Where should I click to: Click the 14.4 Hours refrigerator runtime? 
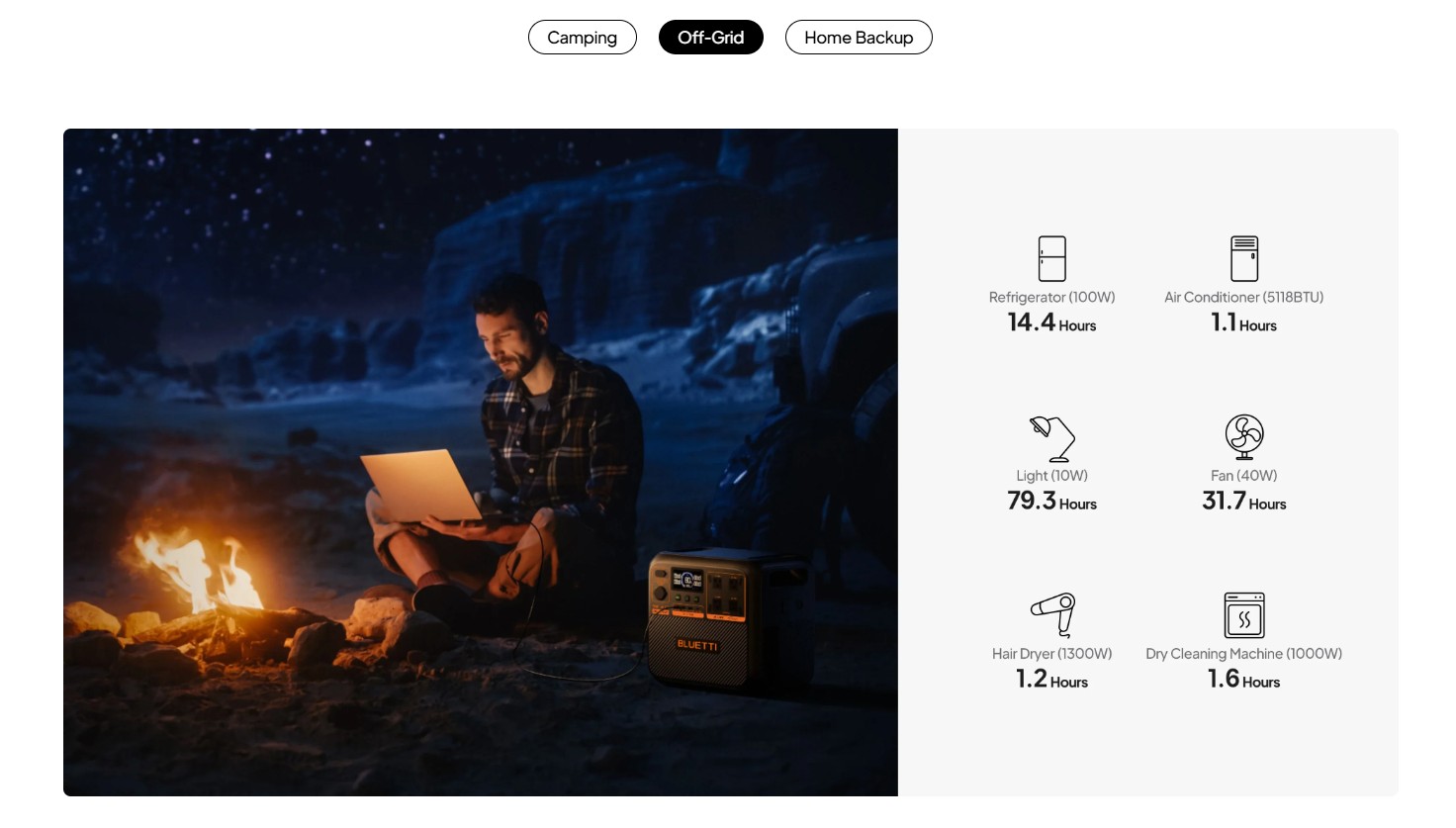(1051, 322)
